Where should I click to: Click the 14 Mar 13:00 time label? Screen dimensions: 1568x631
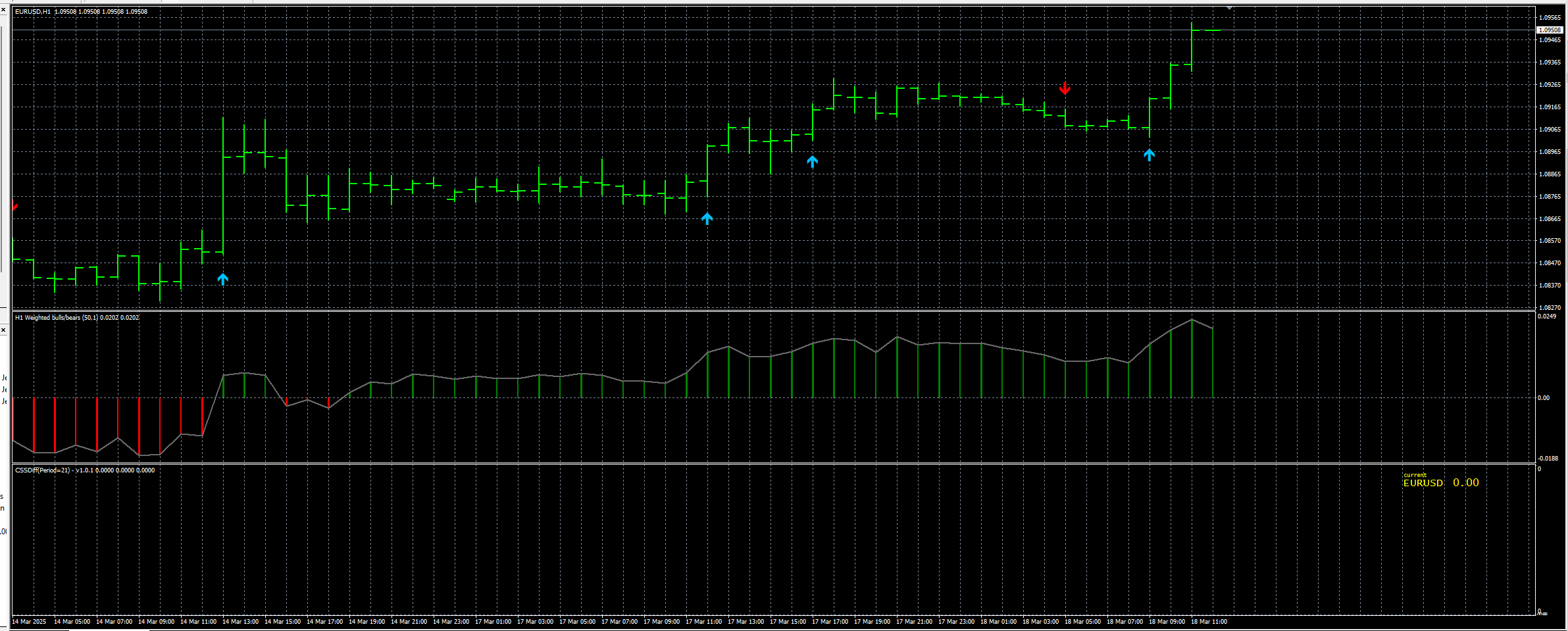click(240, 622)
